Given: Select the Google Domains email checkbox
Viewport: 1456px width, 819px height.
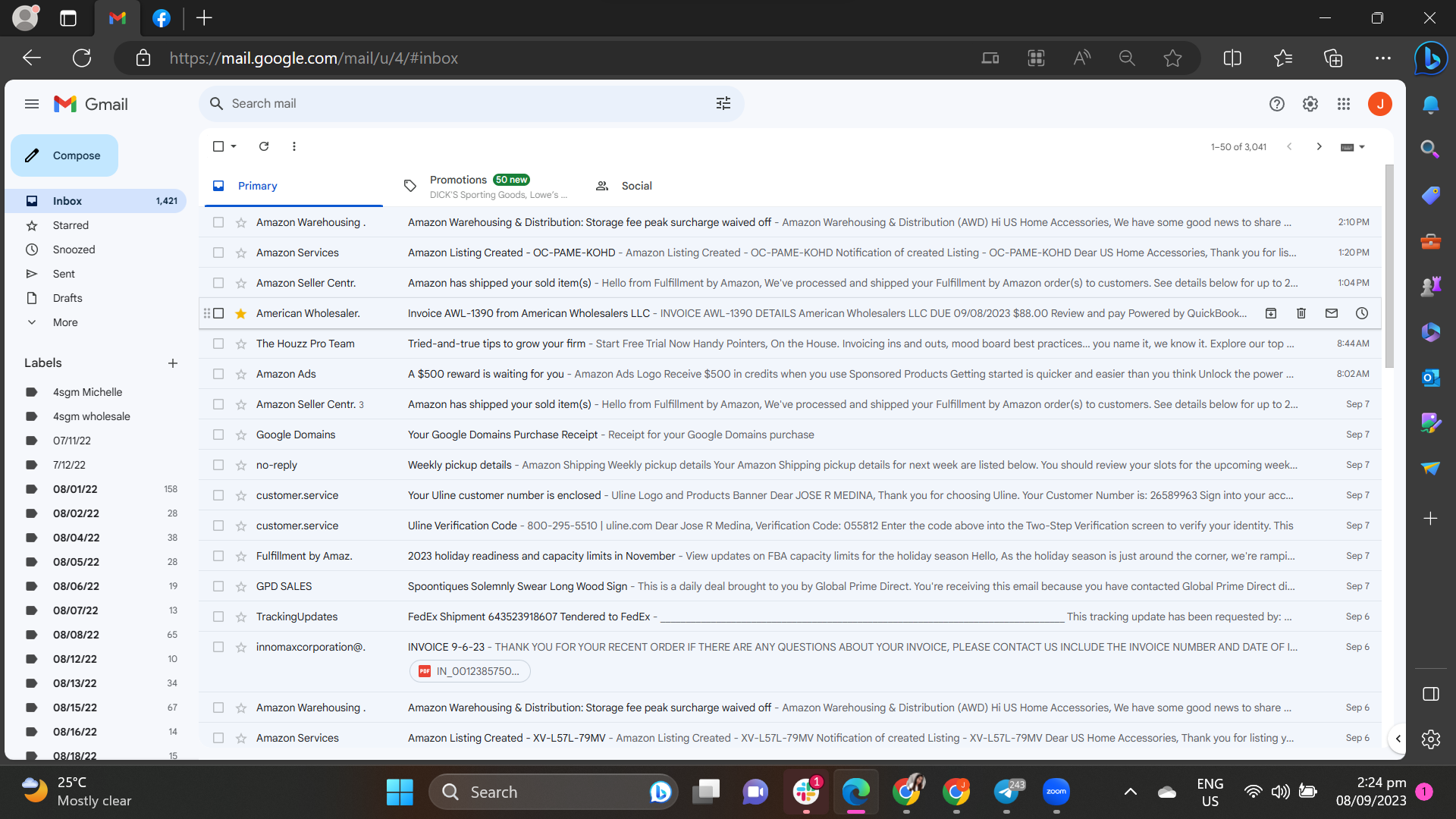Looking at the screenshot, I should tap(218, 435).
